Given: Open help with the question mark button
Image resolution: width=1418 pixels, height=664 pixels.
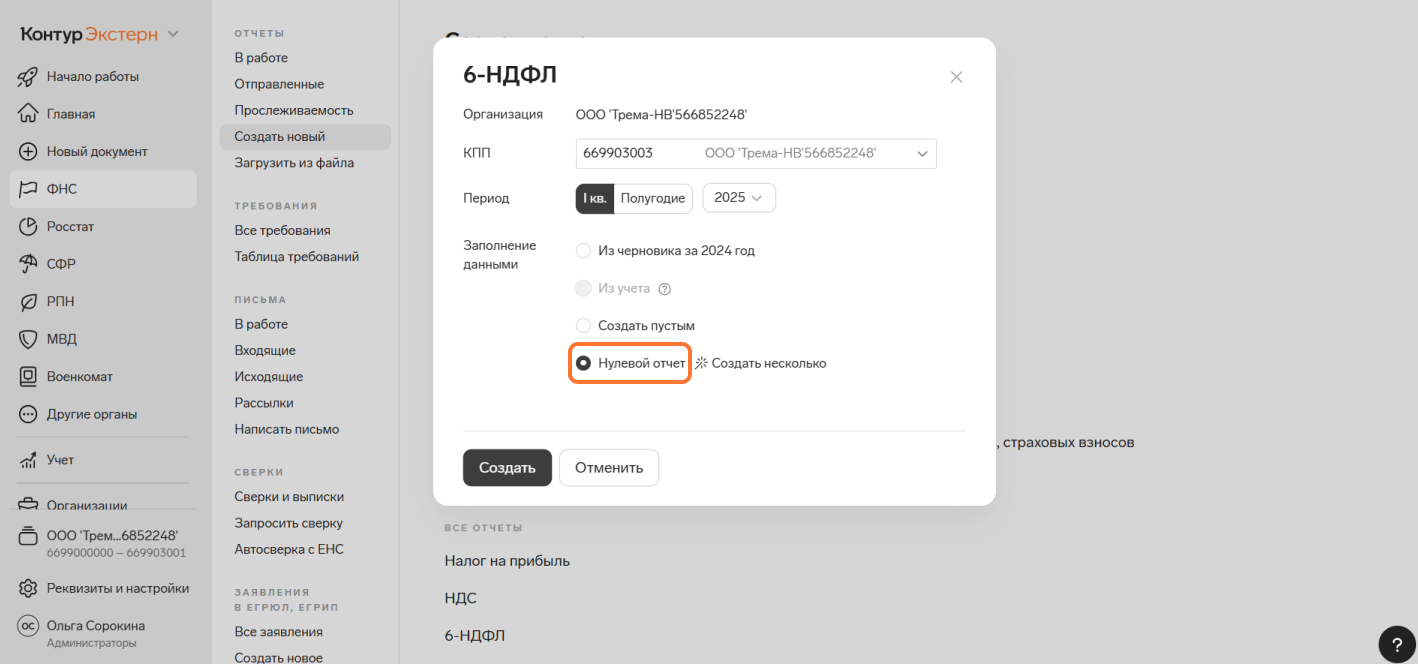Looking at the screenshot, I should (x=1397, y=644).
